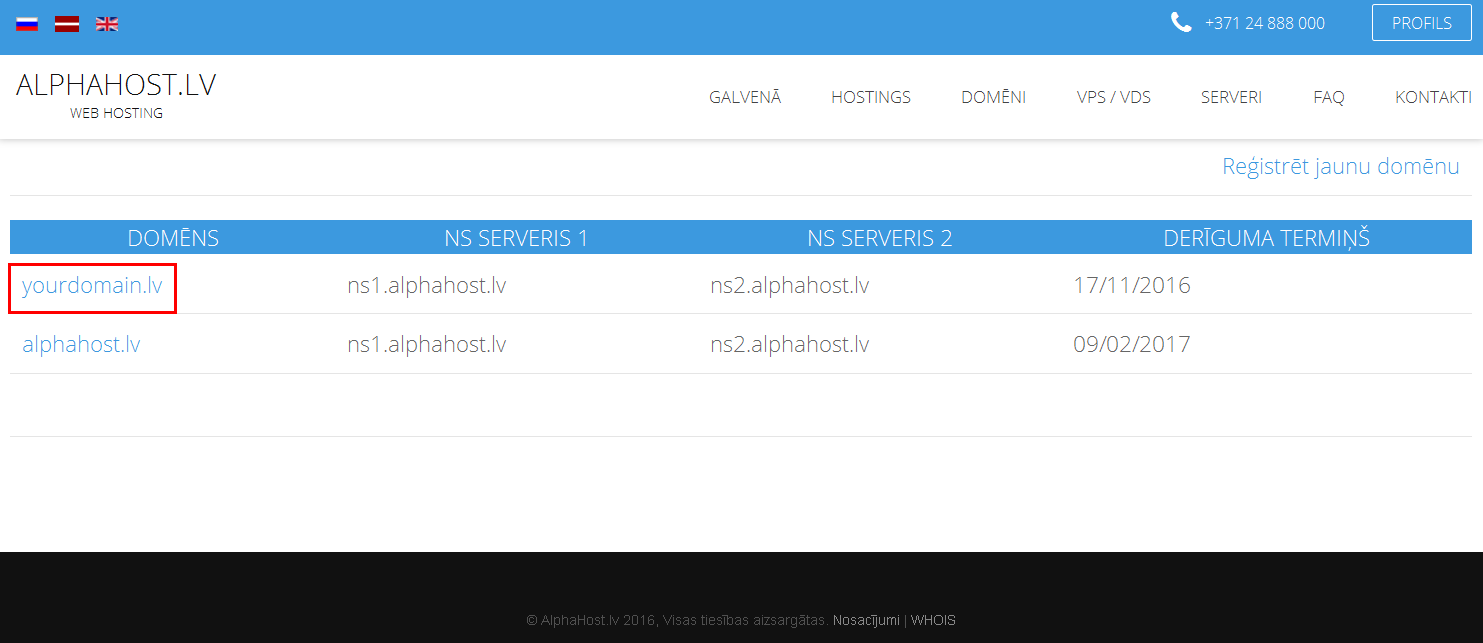
Task: Click the ALPHAHOST.LV logo
Action: tap(116, 86)
